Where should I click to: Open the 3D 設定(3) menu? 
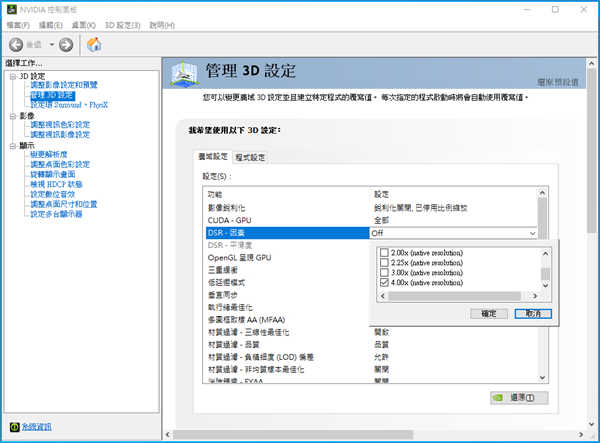(122, 25)
